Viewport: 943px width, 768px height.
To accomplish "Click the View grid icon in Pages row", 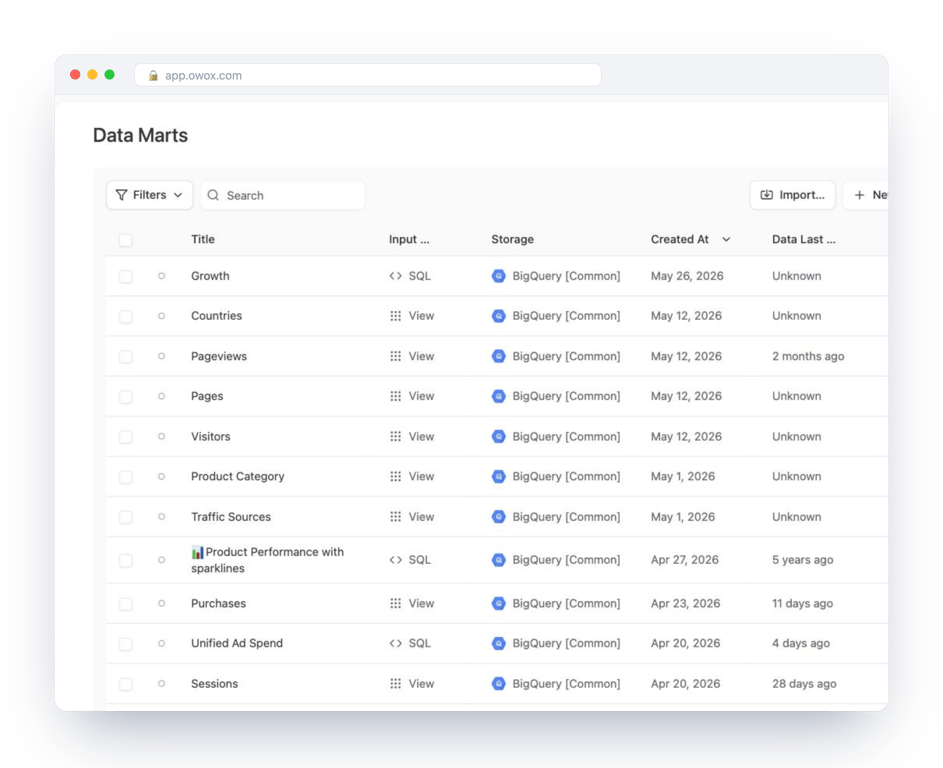I will (395, 396).
